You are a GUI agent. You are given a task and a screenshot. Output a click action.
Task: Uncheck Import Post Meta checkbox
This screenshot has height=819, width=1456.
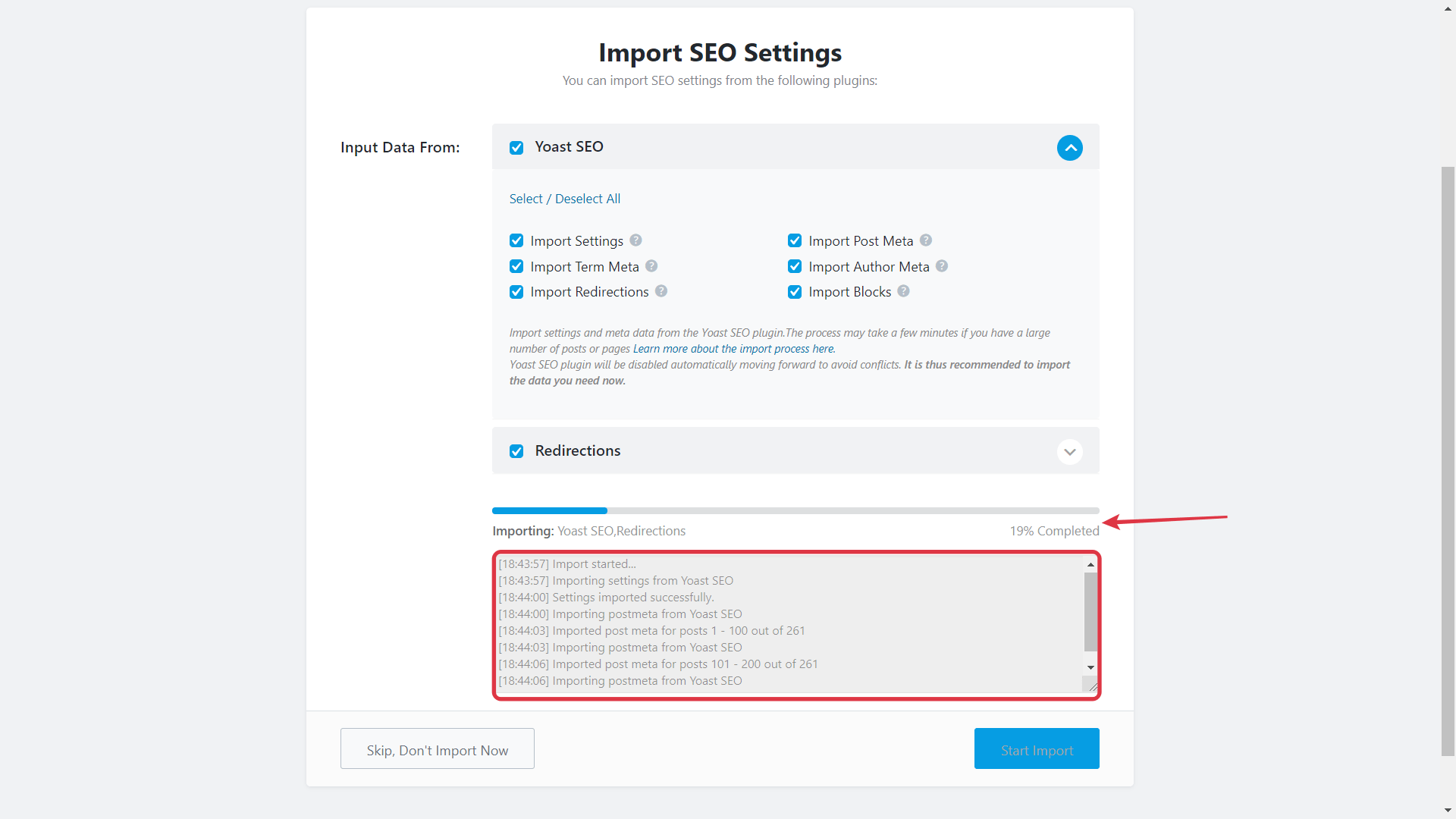(795, 240)
